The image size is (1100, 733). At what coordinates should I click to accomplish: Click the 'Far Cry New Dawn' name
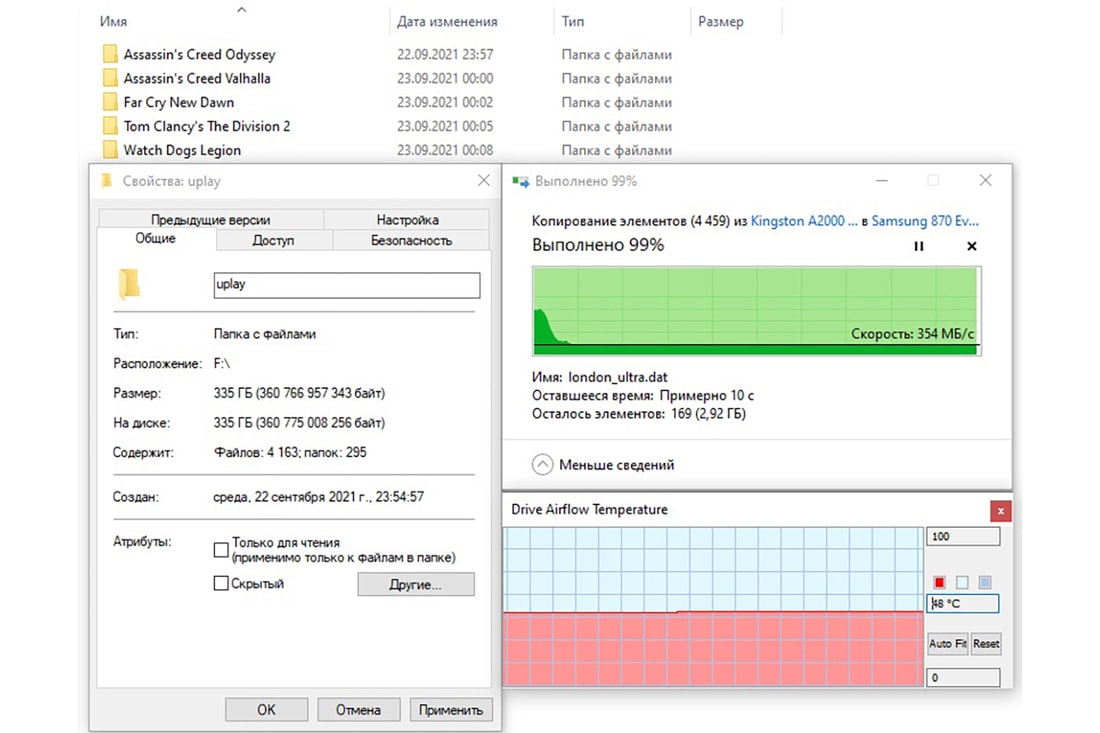[178, 102]
